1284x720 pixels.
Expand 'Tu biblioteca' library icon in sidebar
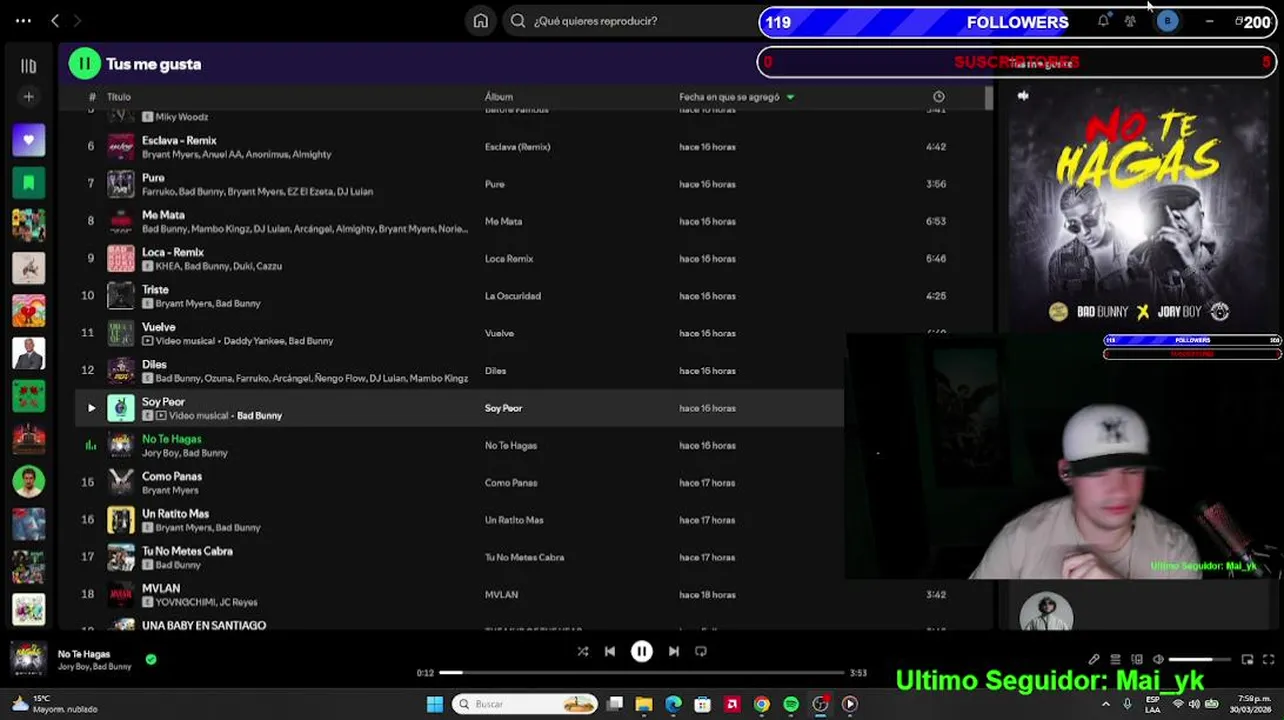pyautogui.click(x=28, y=66)
